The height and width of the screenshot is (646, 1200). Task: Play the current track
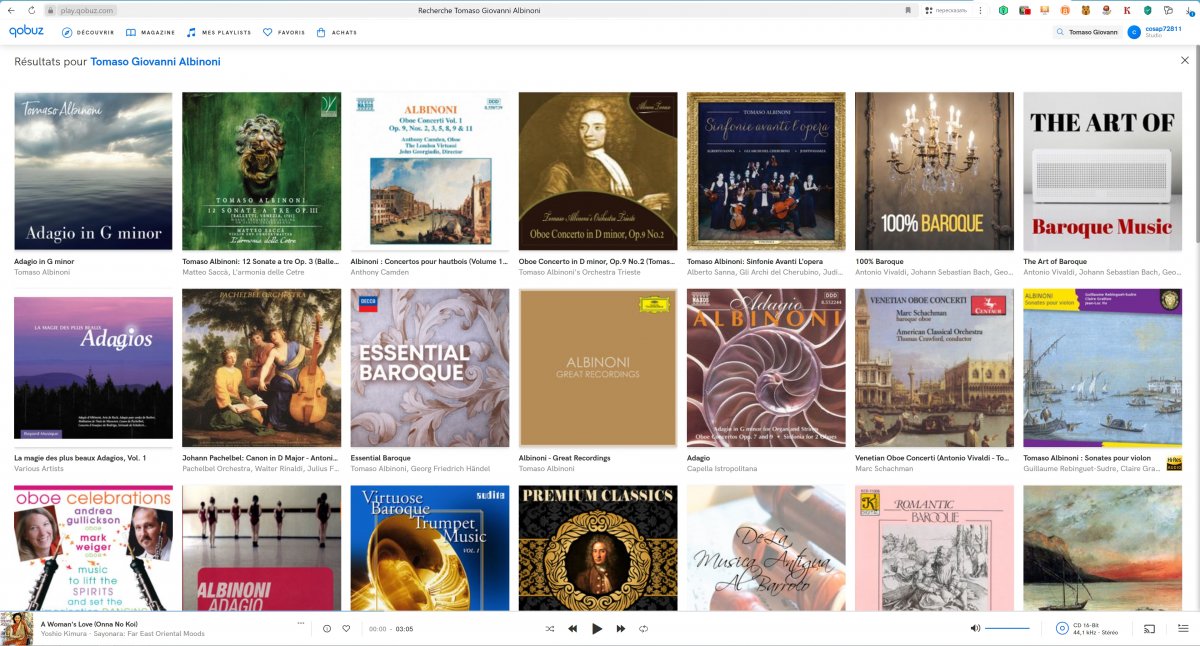coord(597,629)
